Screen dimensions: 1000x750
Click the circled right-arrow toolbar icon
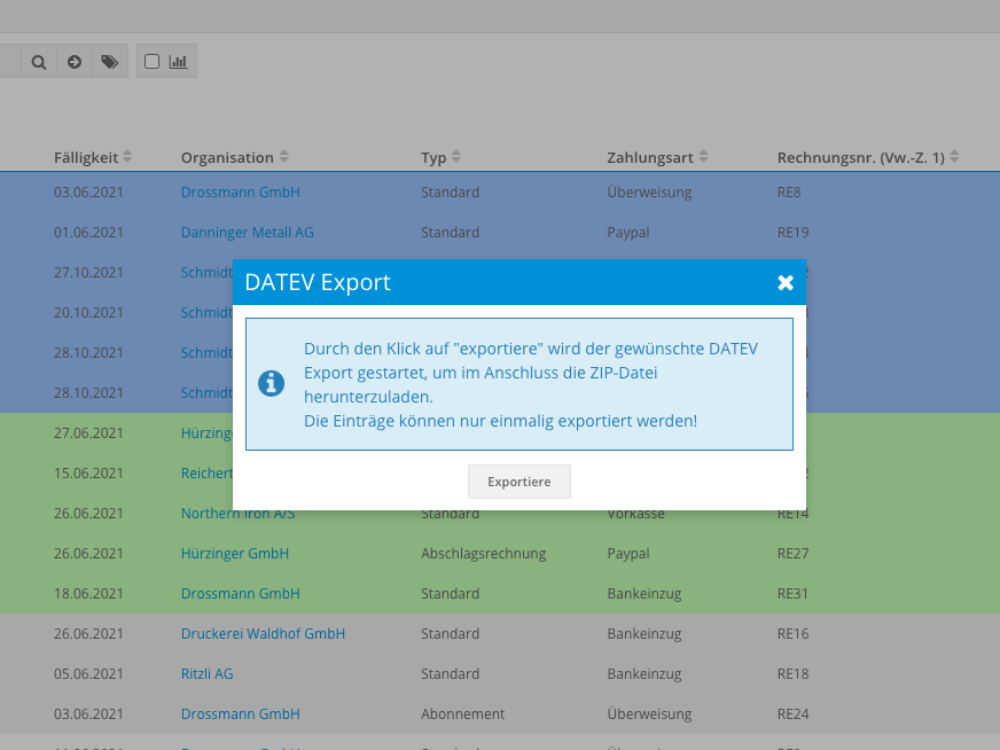(x=74, y=62)
